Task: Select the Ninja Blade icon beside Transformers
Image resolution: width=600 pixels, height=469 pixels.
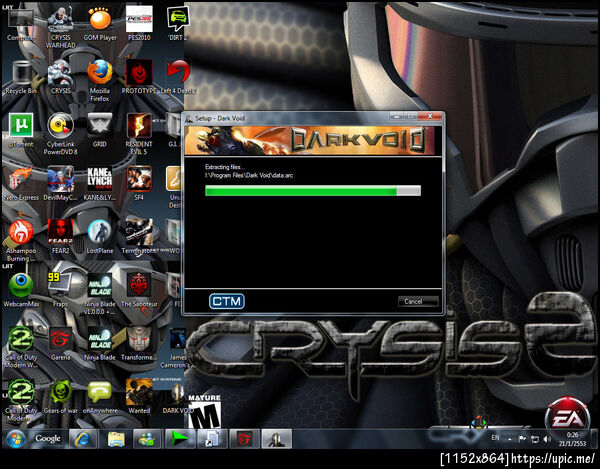Action: (100, 344)
